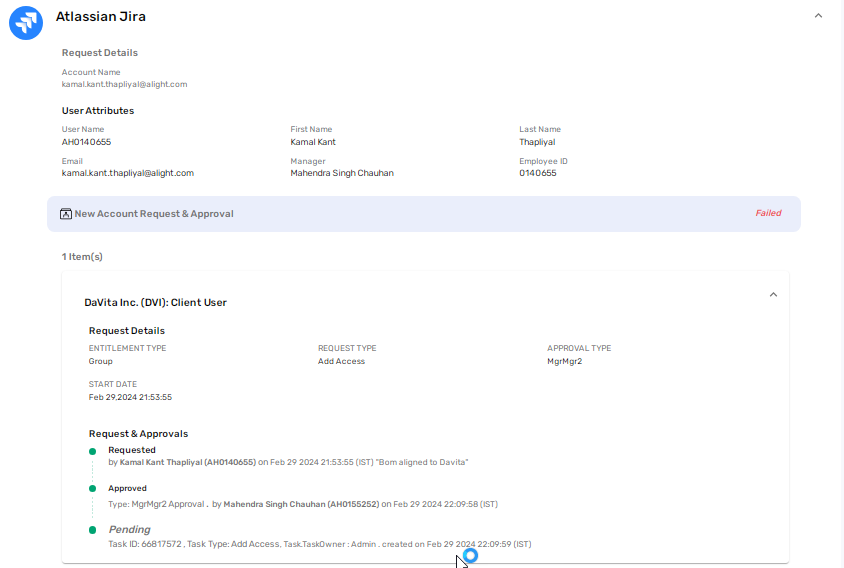
Task: Click the red Failed status label
Action: (x=768, y=213)
